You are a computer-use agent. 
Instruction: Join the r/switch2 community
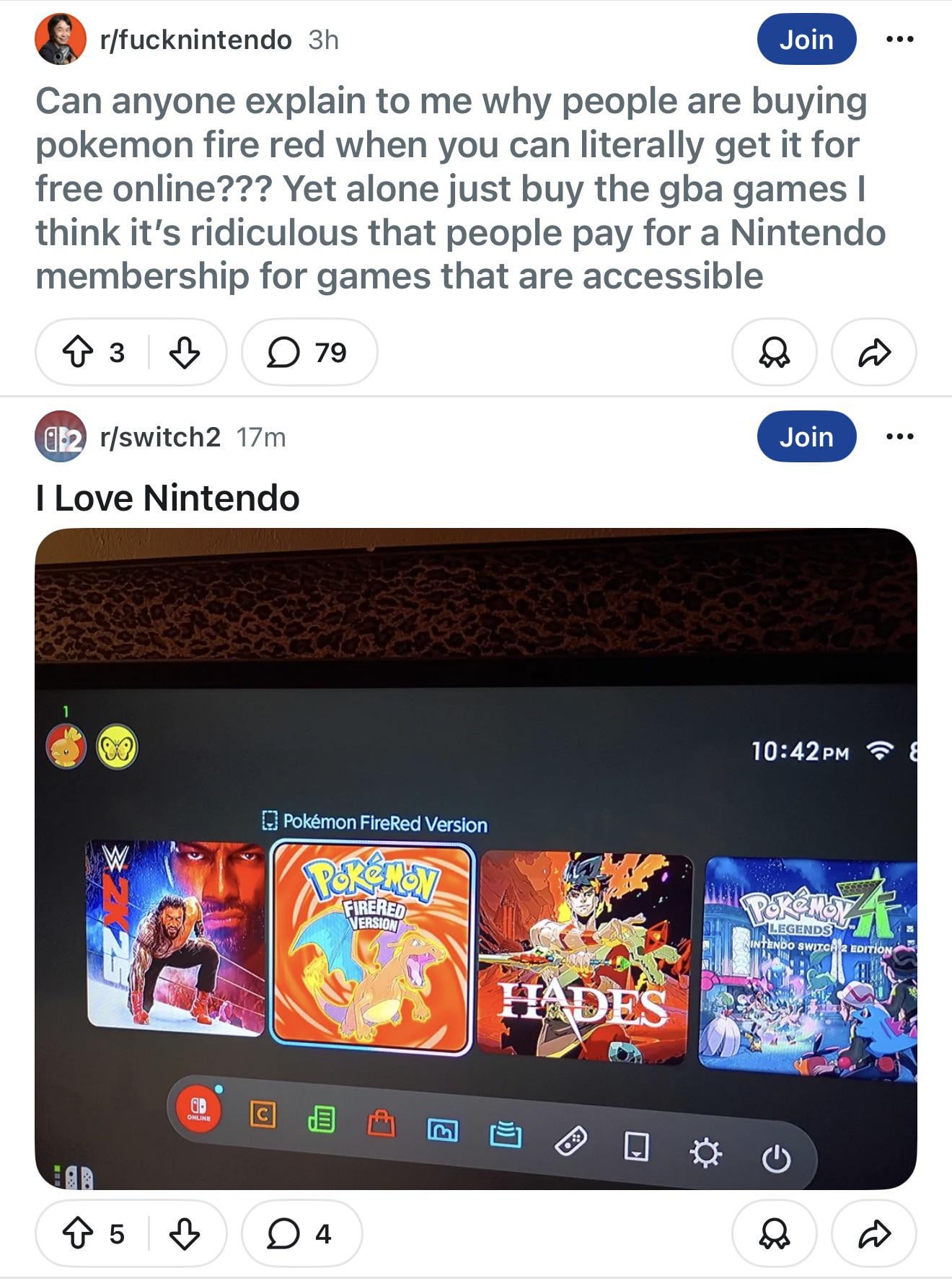(x=806, y=436)
